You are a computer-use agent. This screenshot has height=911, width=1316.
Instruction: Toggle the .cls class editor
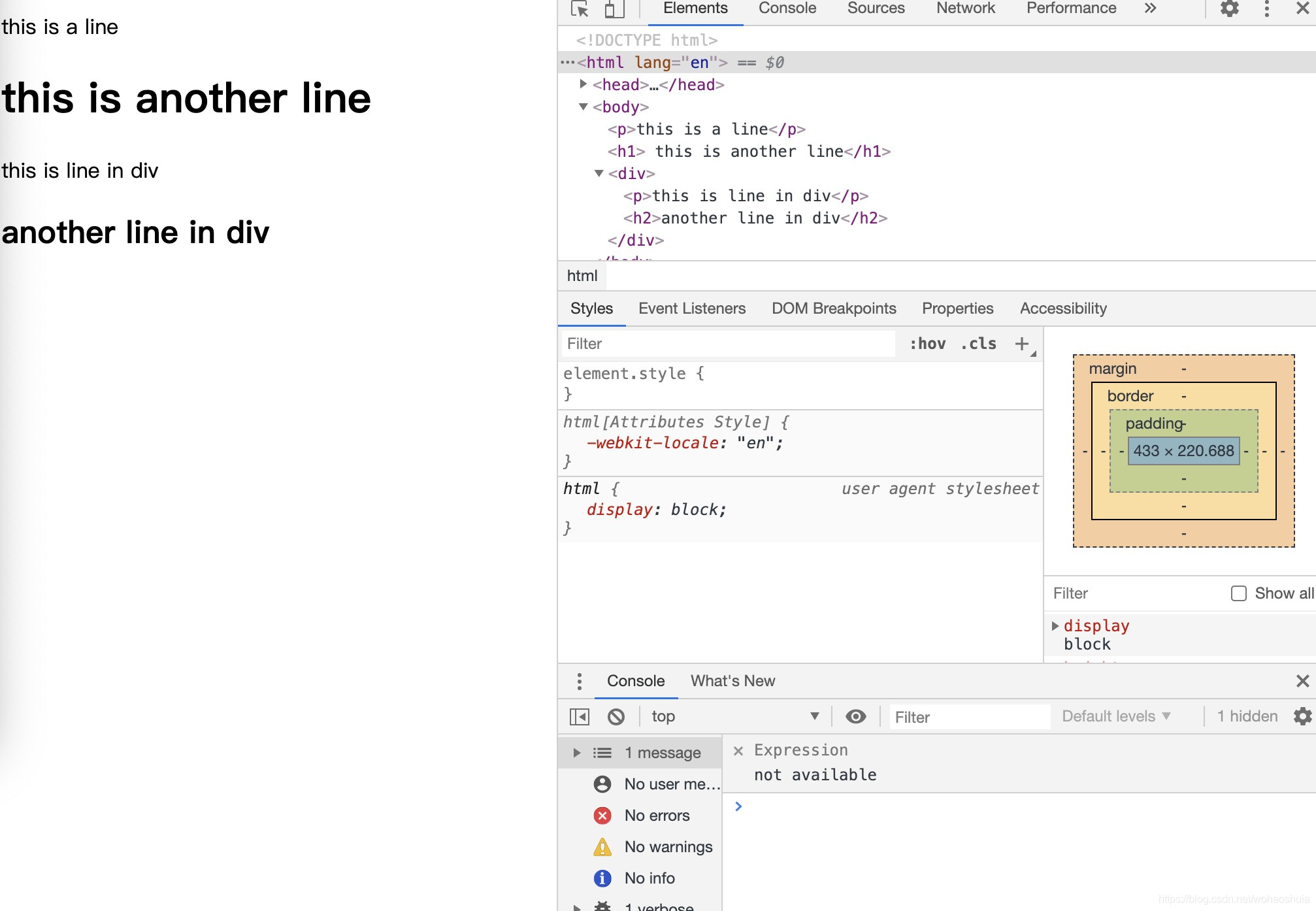click(978, 344)
